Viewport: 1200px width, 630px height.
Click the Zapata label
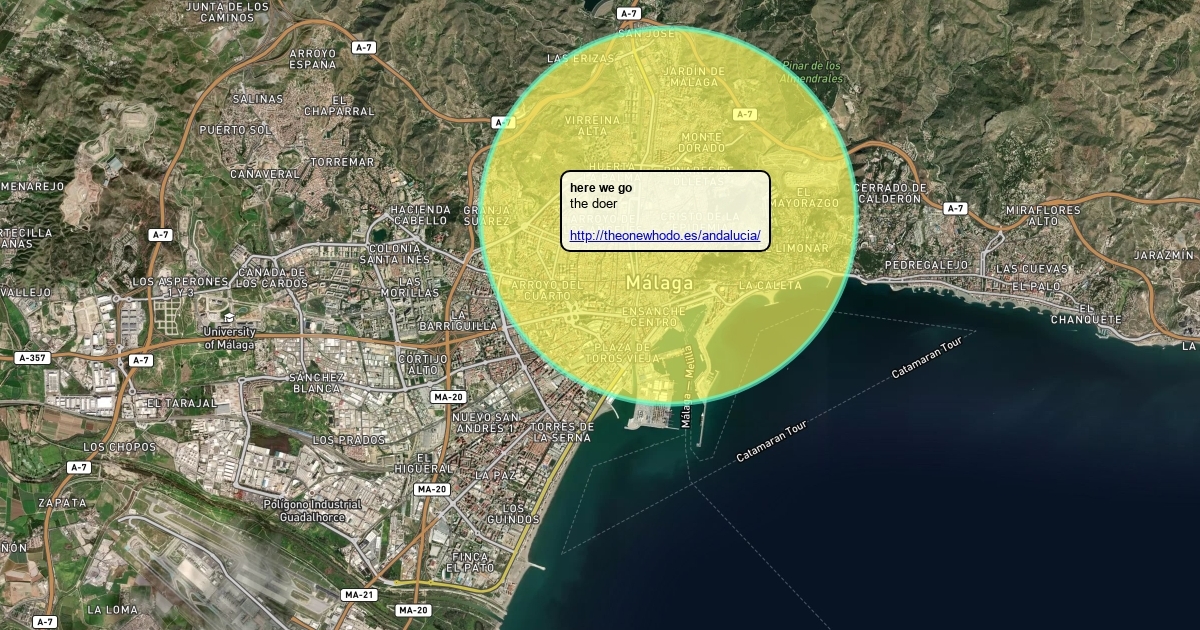coord(62,502)
